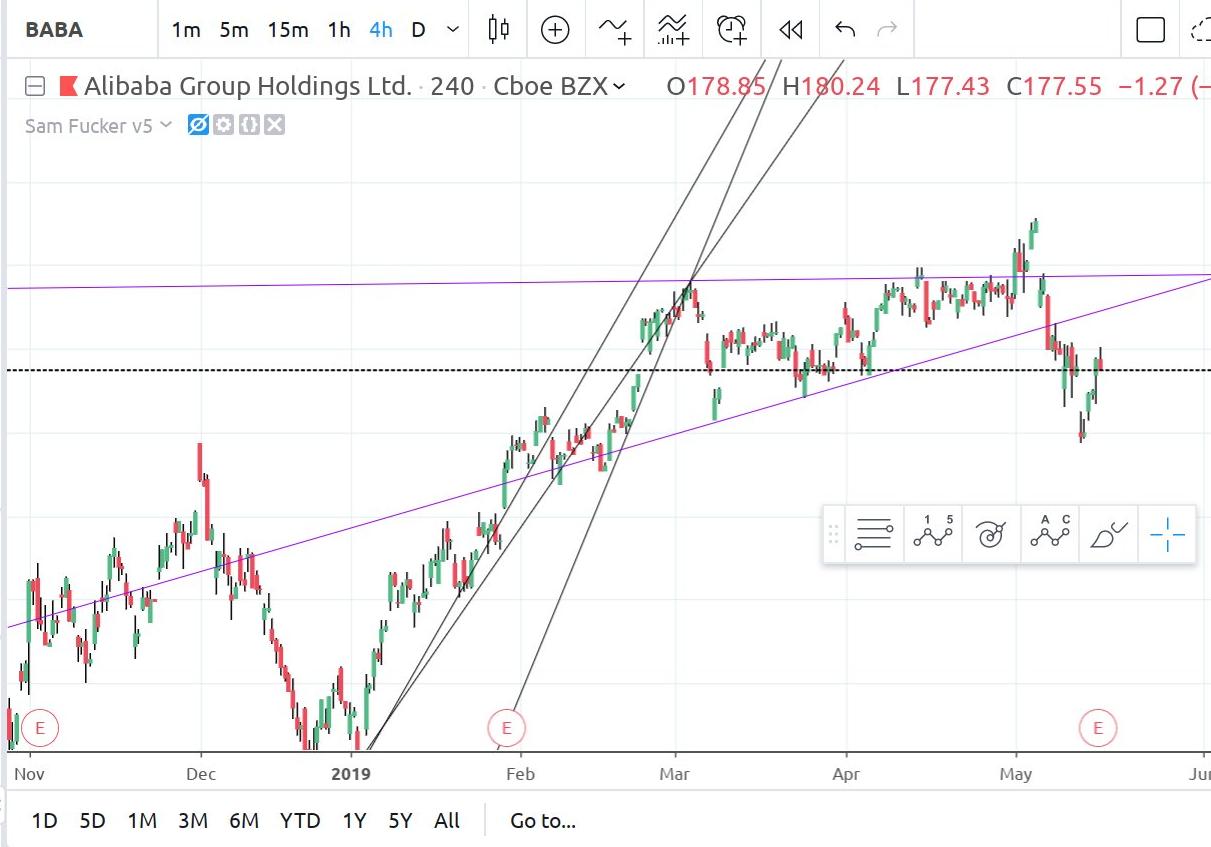The width and height of the screenshot is (1211, 847).
Task: Select the brush drawing tool
Action: tap(1108, 535)
